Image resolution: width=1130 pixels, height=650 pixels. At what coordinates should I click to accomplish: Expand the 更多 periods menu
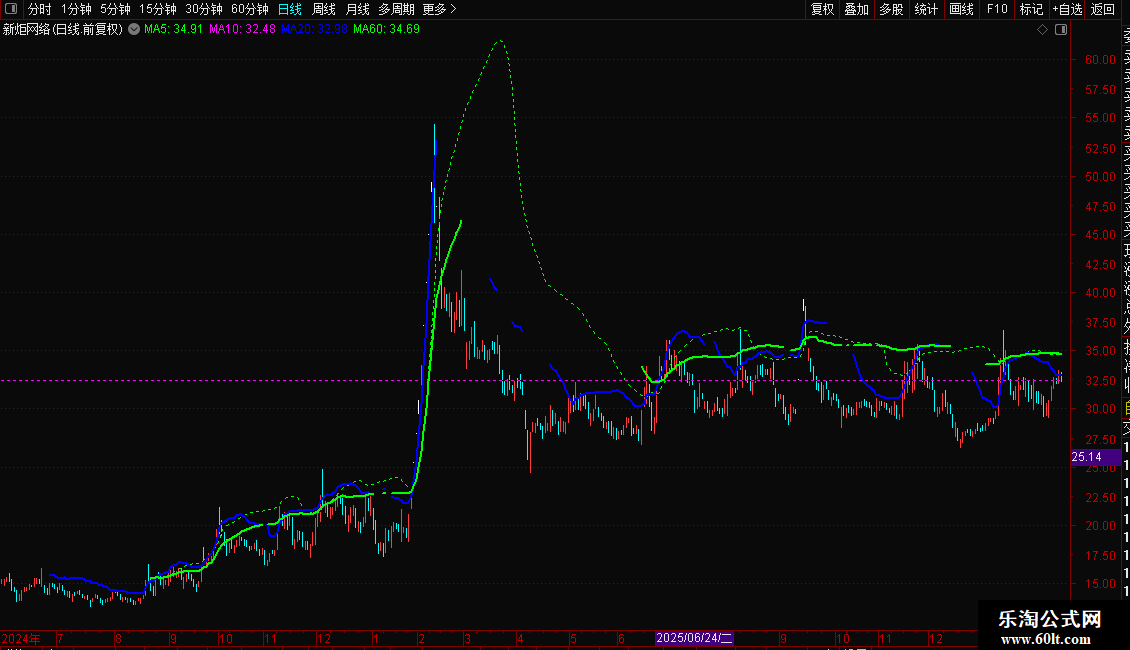pos(440,9)
